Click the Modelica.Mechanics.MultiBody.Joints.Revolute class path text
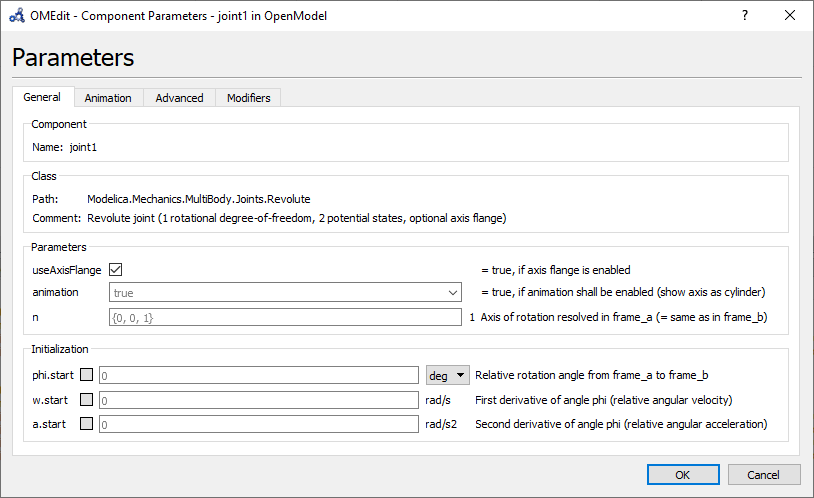This screenshot has height=498, width=814. click(198, 199)
